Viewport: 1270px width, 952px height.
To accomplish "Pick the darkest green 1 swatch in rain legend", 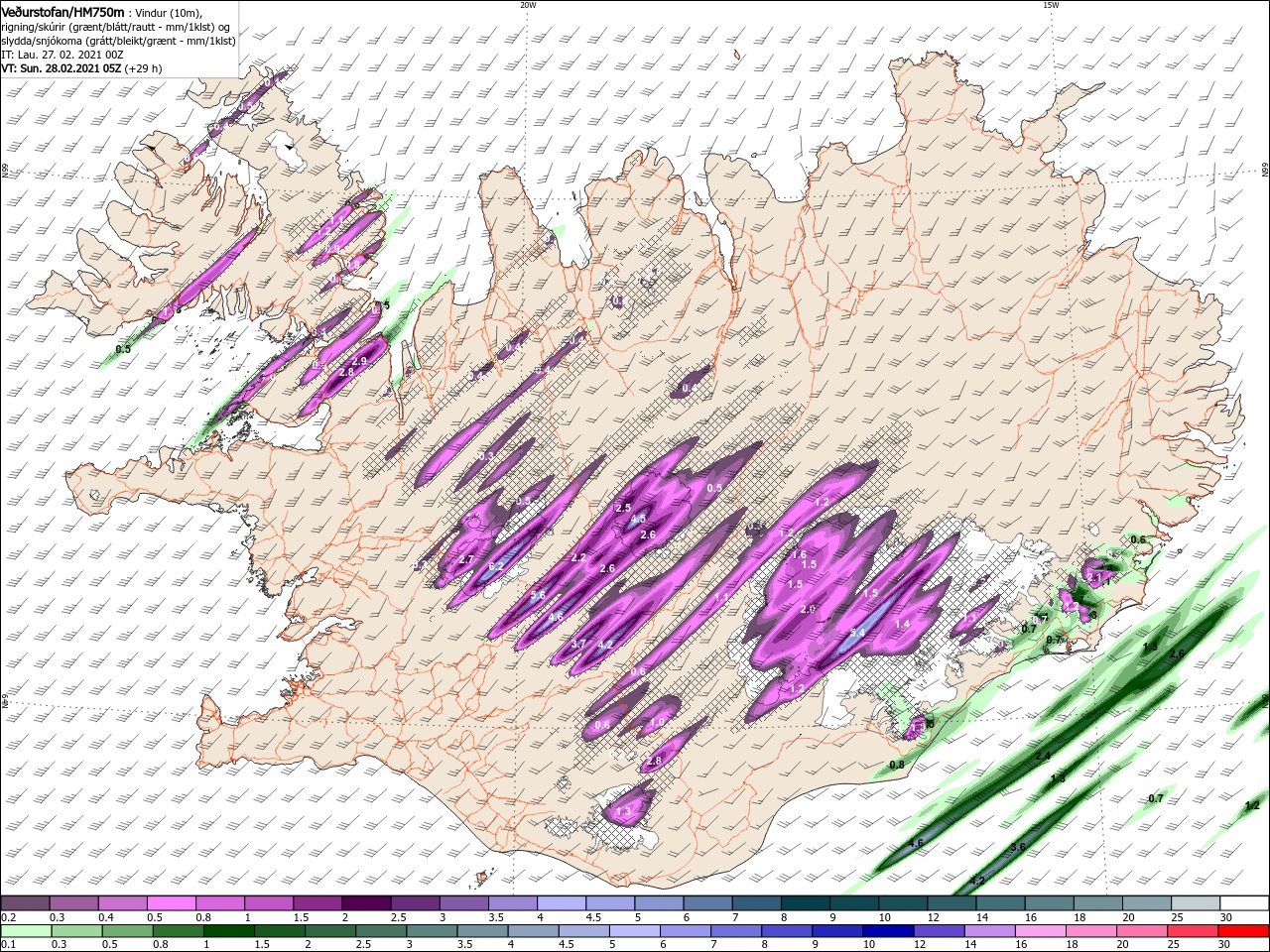I will tap(229, 931).
